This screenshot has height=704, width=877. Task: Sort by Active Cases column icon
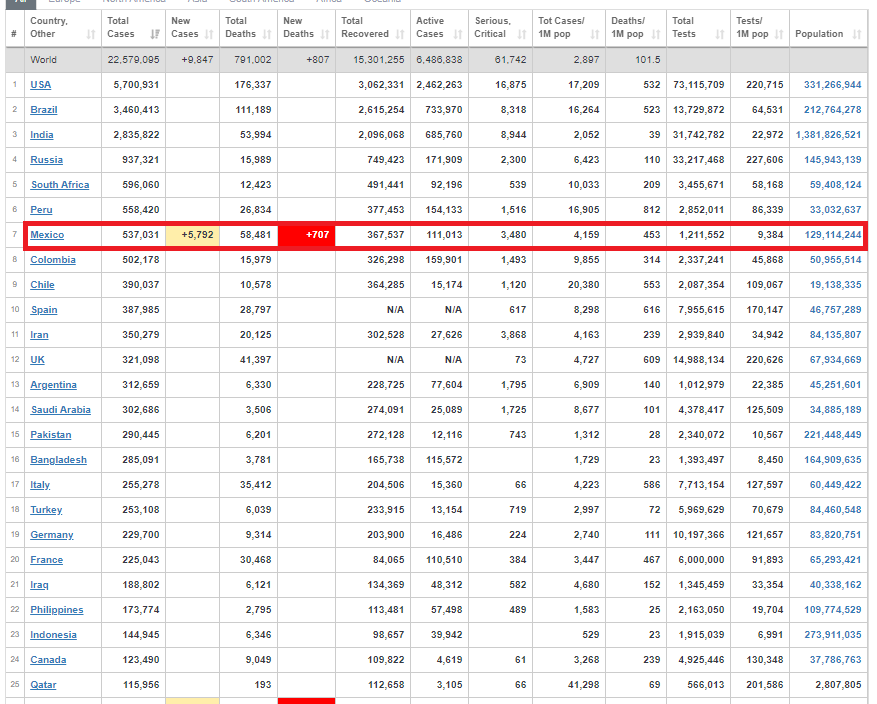click(458, 35)
